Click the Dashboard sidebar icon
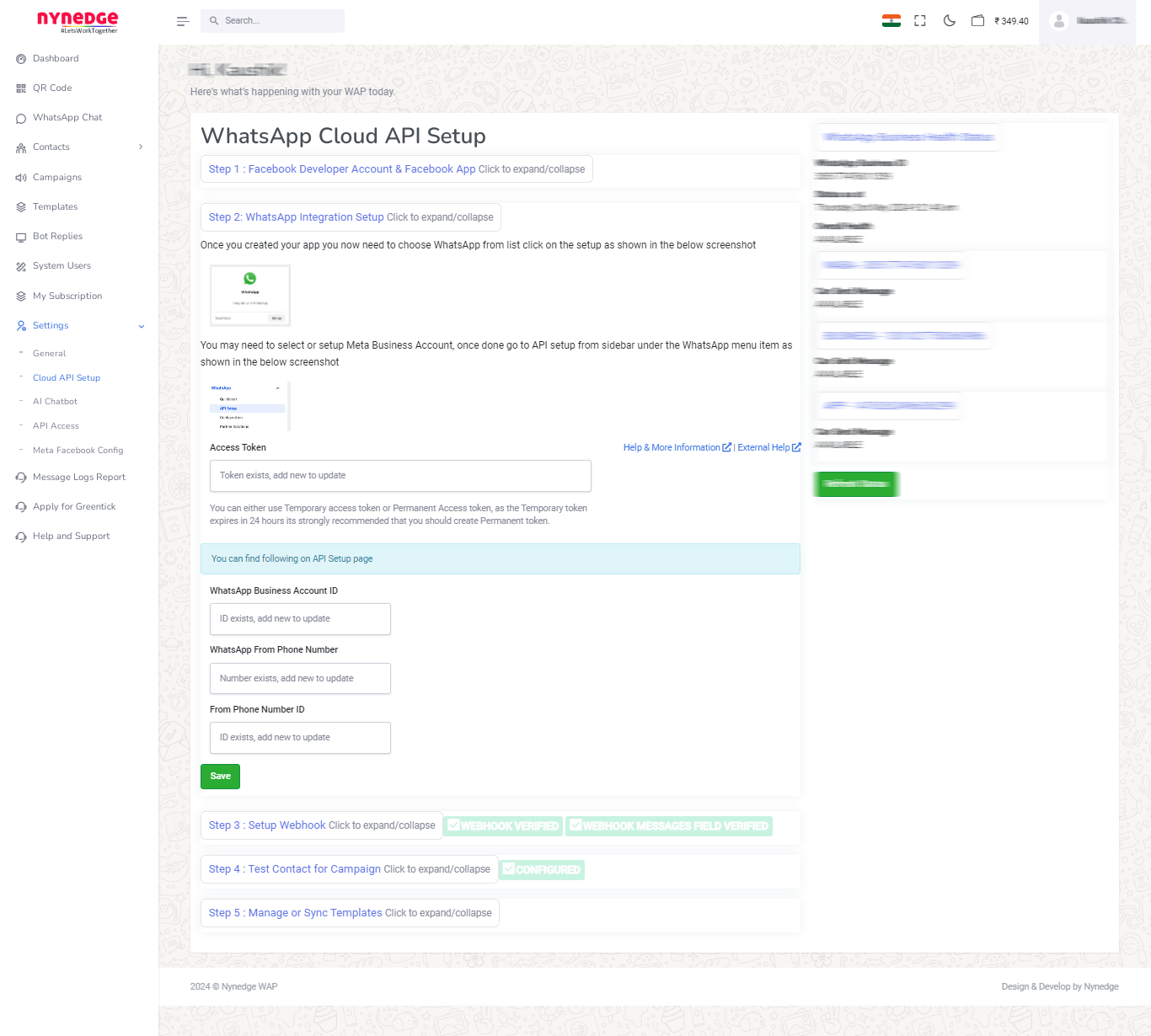 pyautogui.click(x=21, y=59)
